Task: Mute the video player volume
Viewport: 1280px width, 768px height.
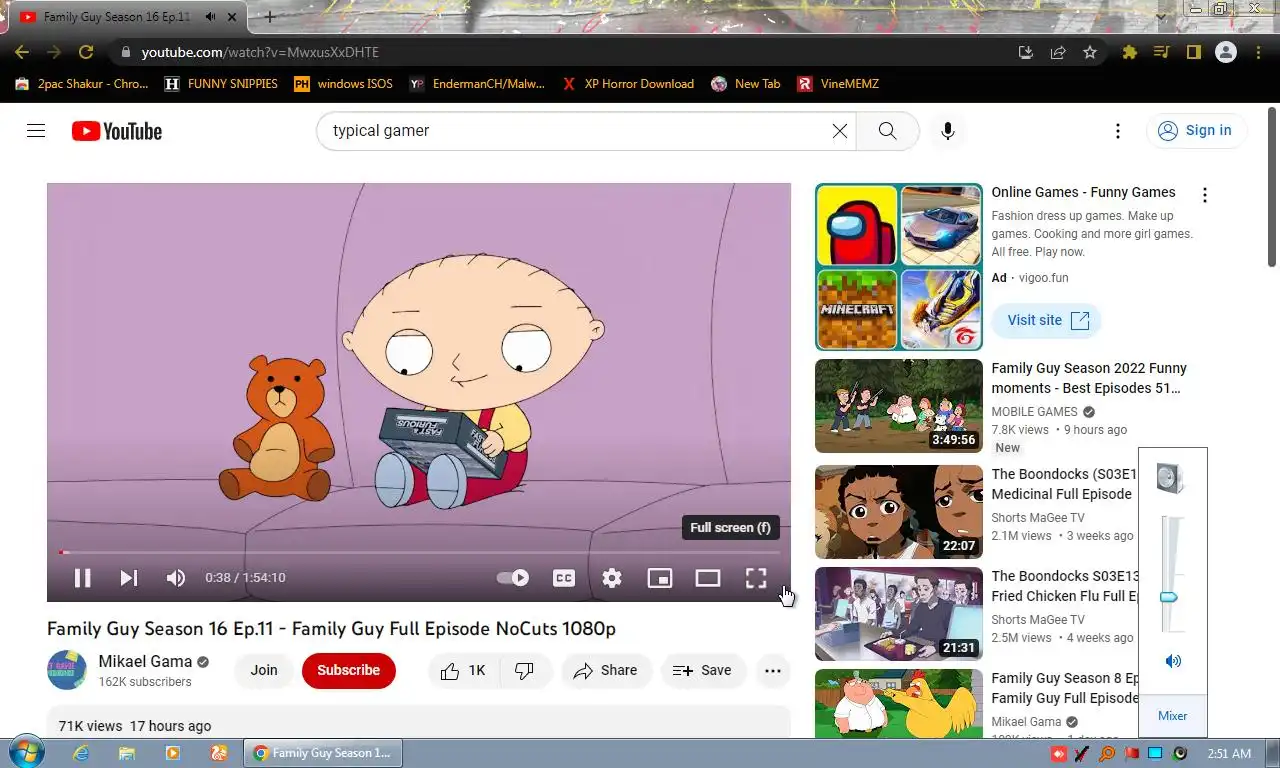Action: coord(176,578)
